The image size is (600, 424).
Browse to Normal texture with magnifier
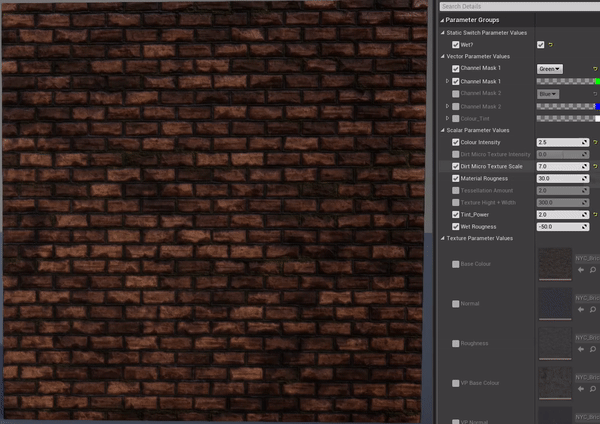593,309
